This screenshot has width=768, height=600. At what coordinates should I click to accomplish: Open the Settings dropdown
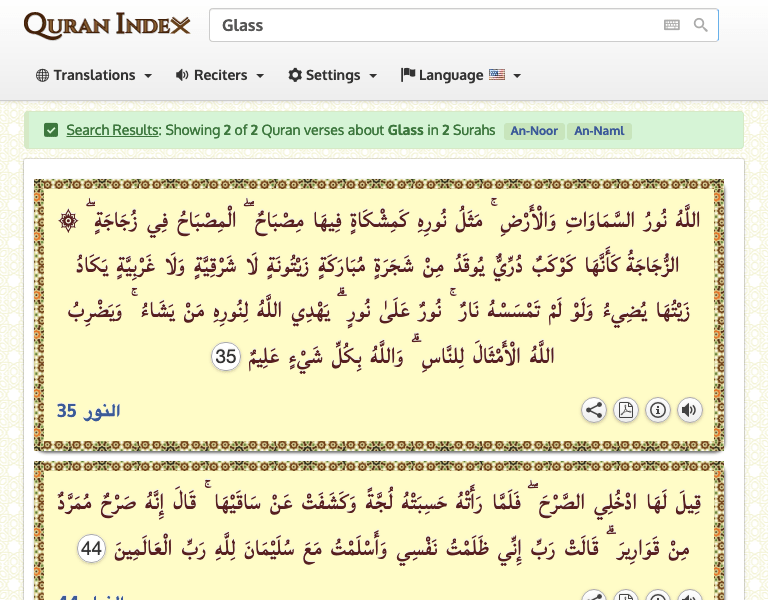pyautogui.click(x=332, y=75)
